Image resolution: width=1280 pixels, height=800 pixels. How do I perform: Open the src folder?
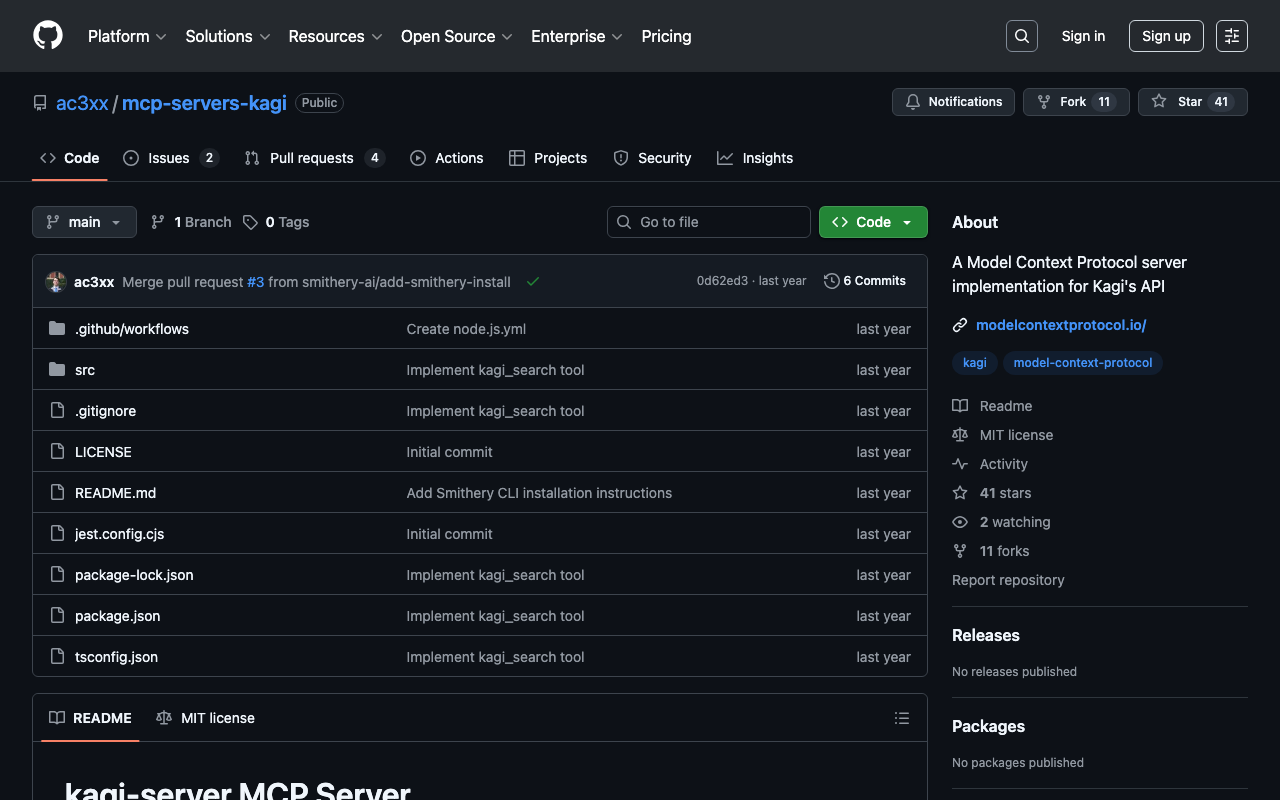tap(85, 370)
